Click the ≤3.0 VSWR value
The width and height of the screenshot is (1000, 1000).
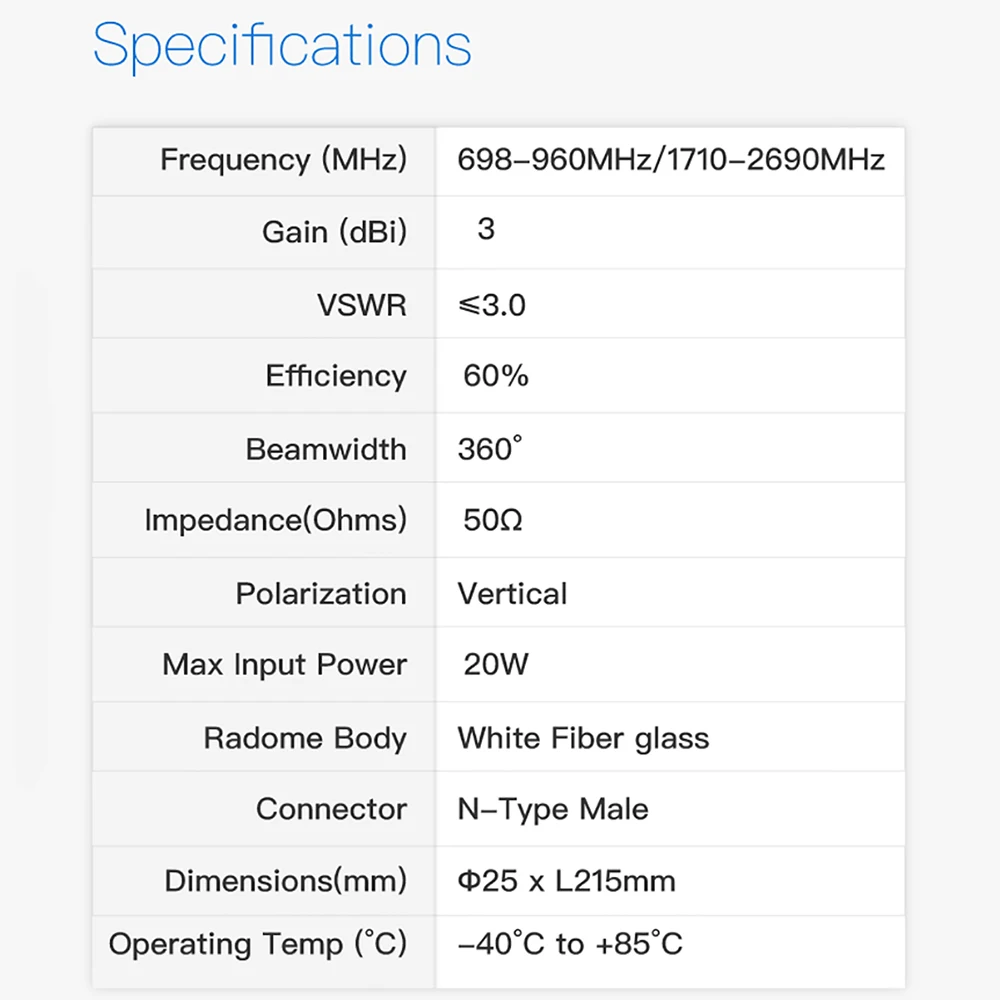tap(492, 305)
